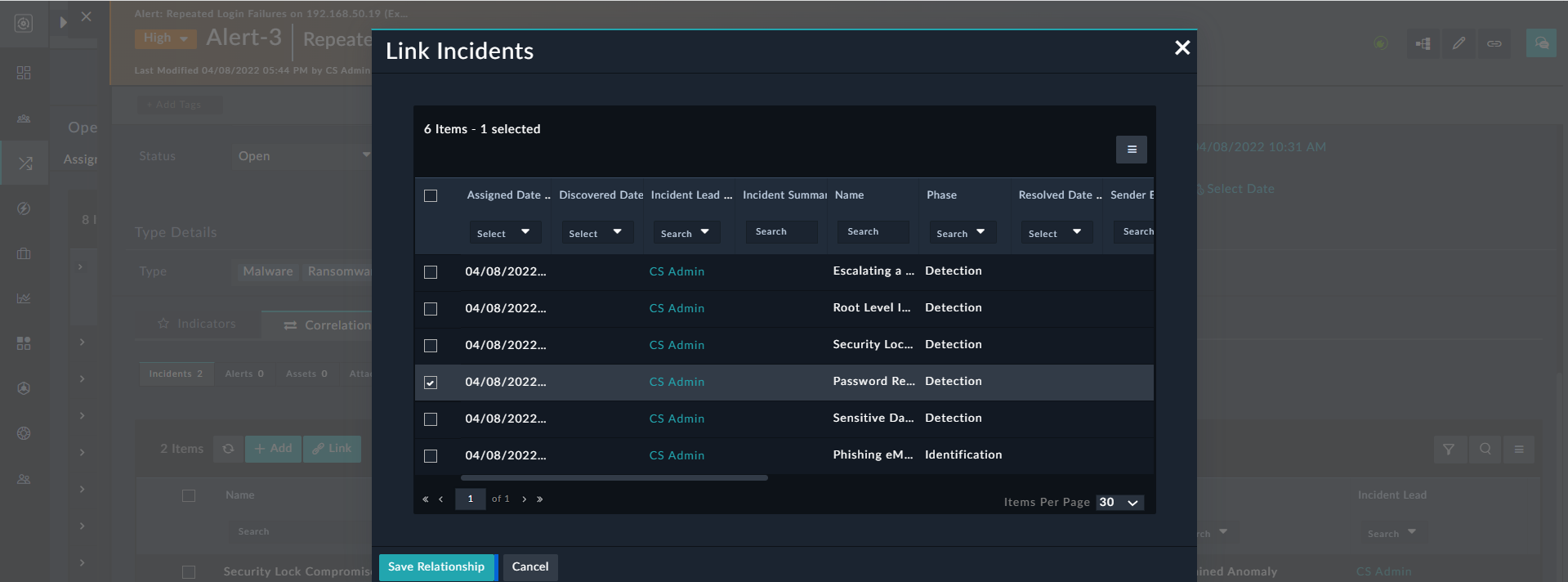The image size is (1568, 582).
Task: Go to the previous page arrow
Action: click(x=440, y=499)
